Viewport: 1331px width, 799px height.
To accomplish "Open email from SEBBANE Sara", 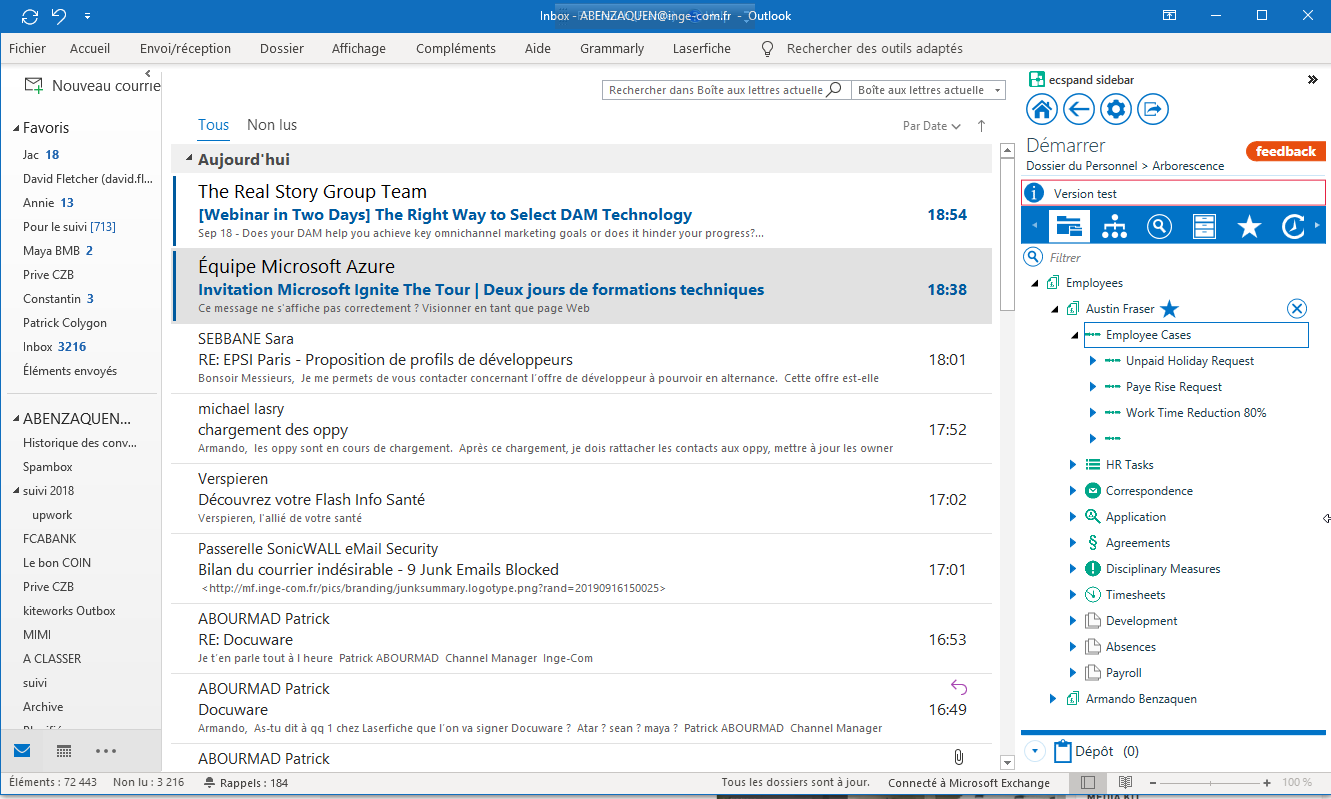I will click(x=582, y=358).
